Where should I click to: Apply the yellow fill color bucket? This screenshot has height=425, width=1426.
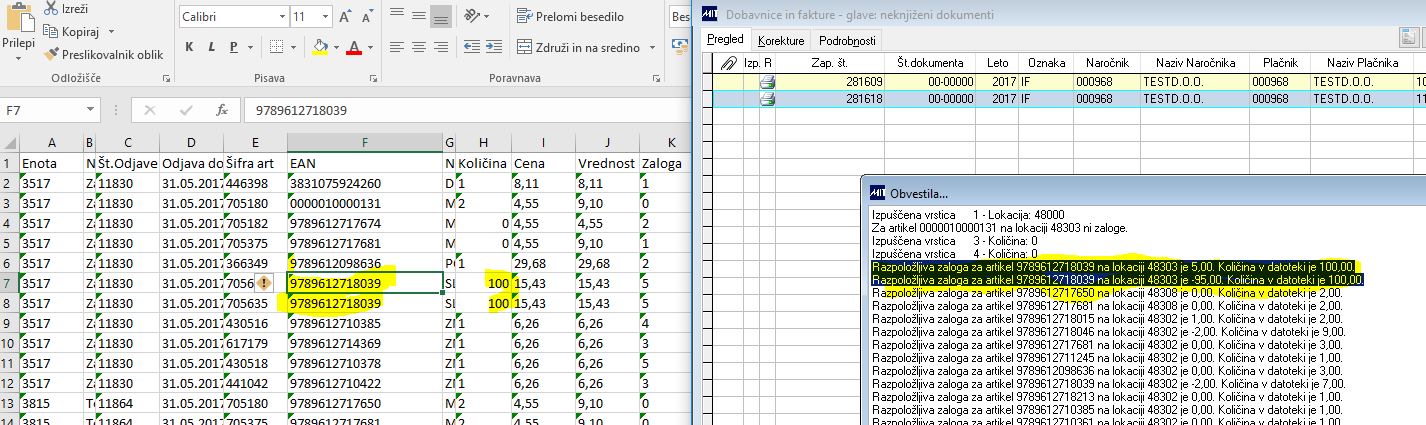[x=320, y=47]
